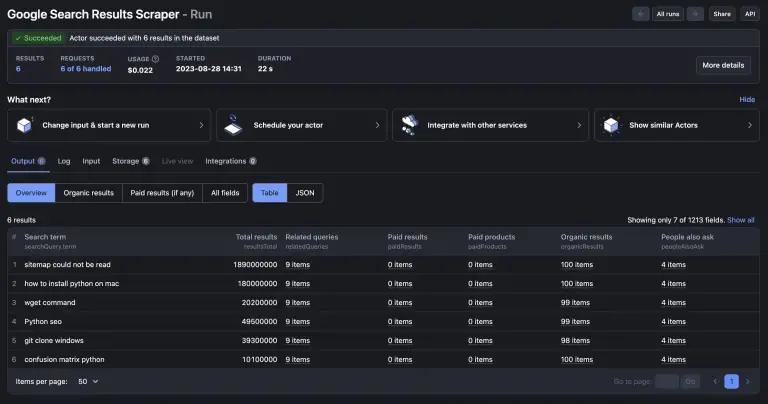Click the Schedule your actor icon

click(x=233, y=125)
